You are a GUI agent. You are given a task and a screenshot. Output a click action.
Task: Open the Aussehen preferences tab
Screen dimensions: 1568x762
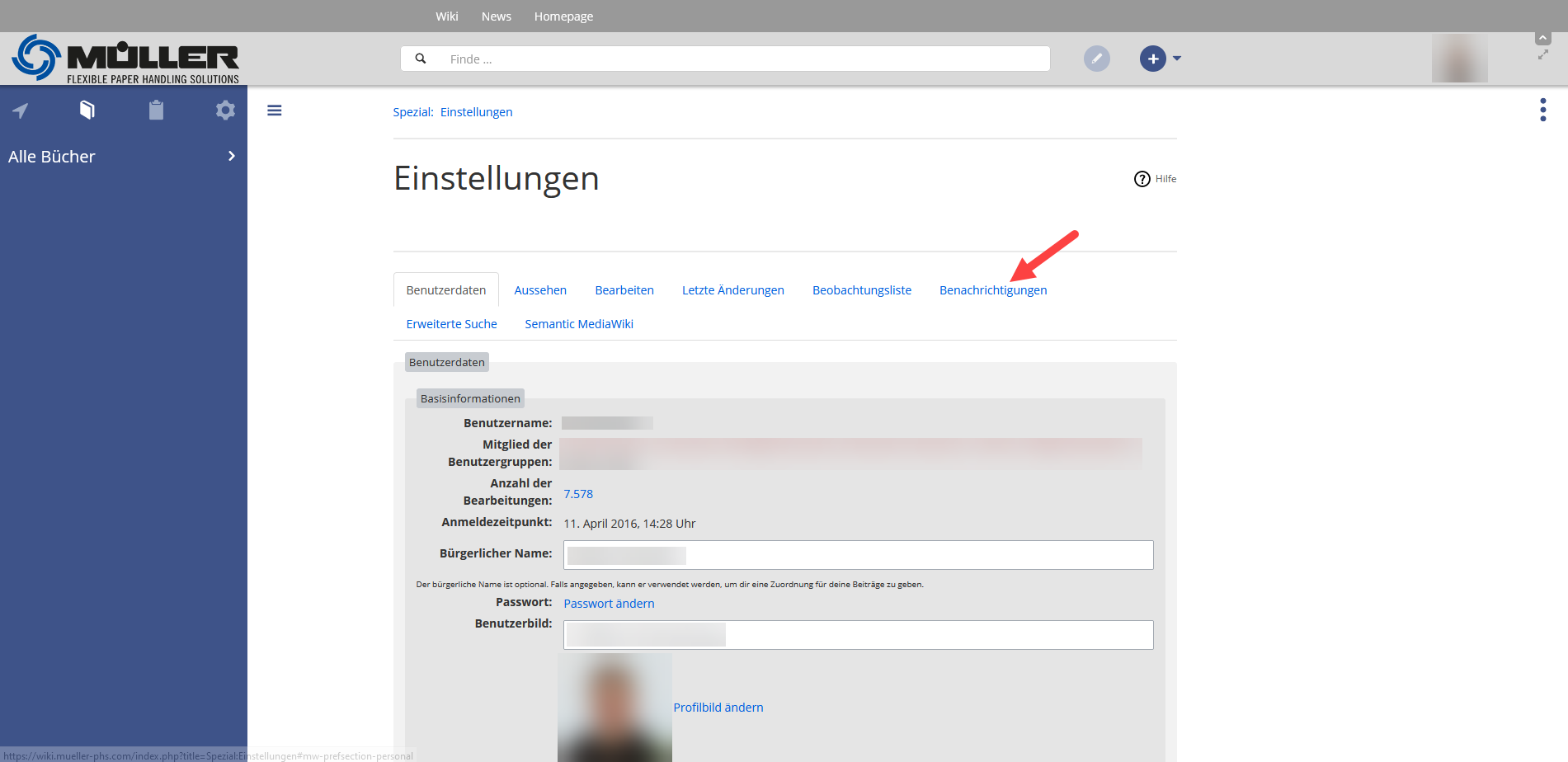(x=540, y=290)
